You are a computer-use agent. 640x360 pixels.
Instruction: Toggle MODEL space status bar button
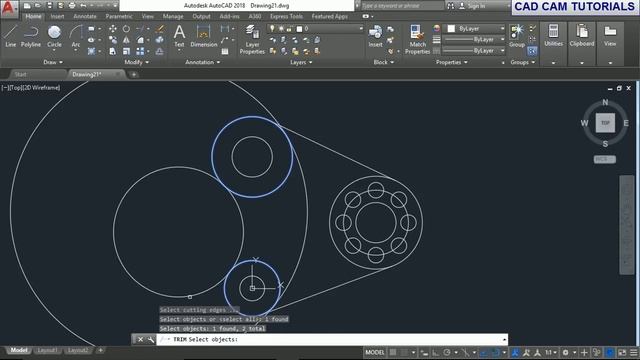tap(374, 352)
